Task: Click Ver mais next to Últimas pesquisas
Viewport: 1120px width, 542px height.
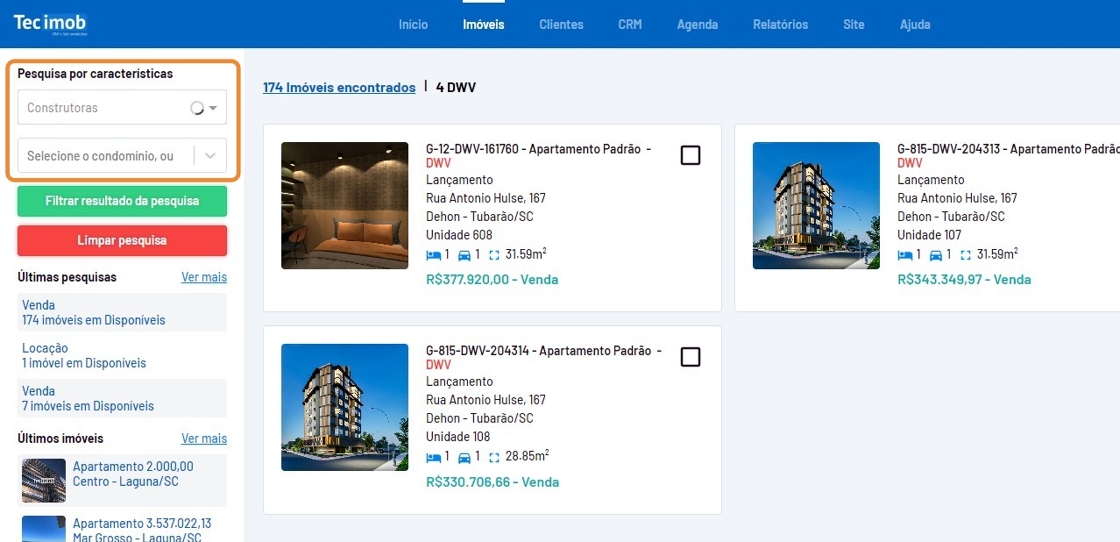Action: point(204,277)
